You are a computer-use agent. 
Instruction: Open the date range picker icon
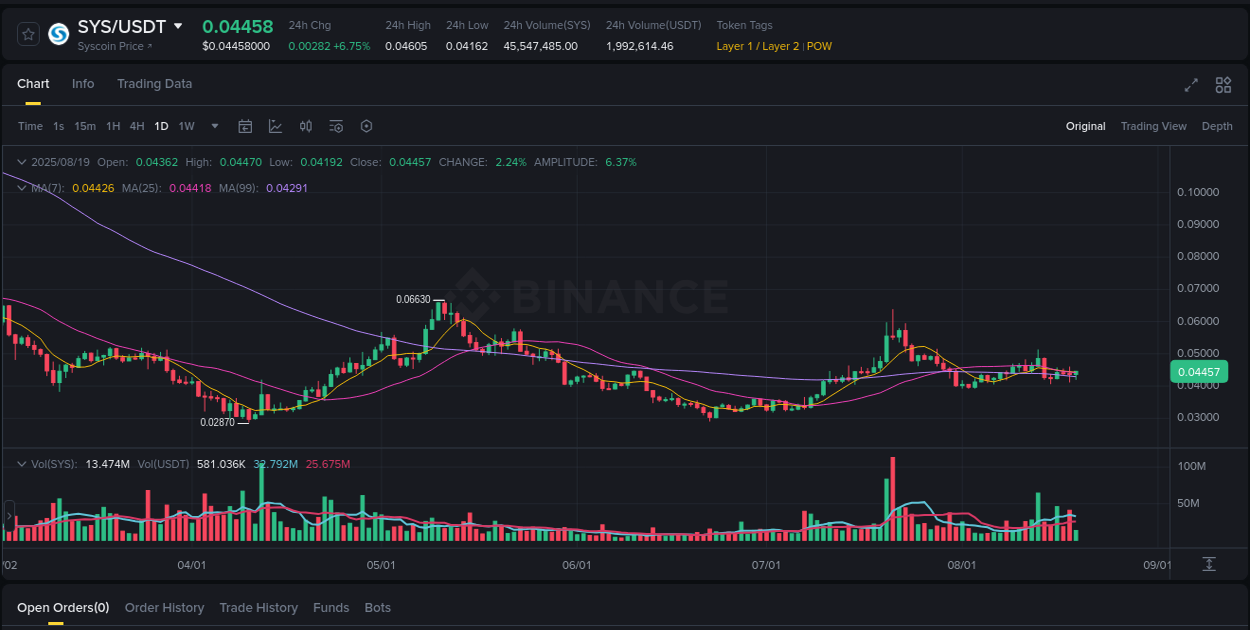point(245,126)
